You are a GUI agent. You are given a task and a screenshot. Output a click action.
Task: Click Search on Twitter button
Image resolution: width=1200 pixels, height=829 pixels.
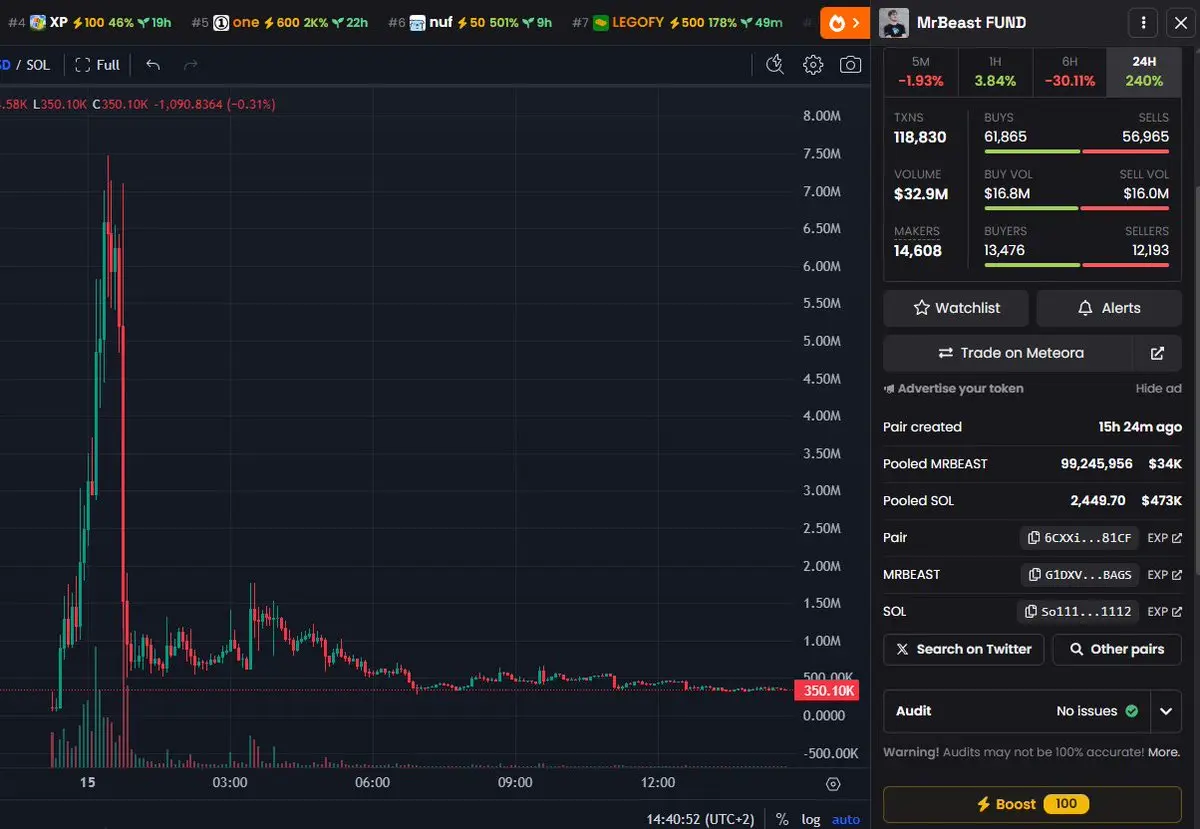[964, 649]
